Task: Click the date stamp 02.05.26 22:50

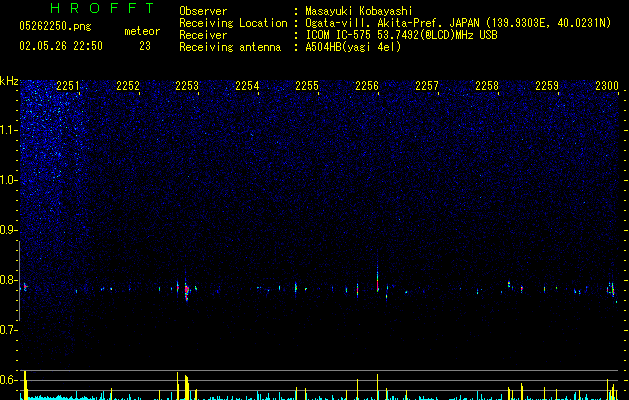Action: (x=61, y=46)
